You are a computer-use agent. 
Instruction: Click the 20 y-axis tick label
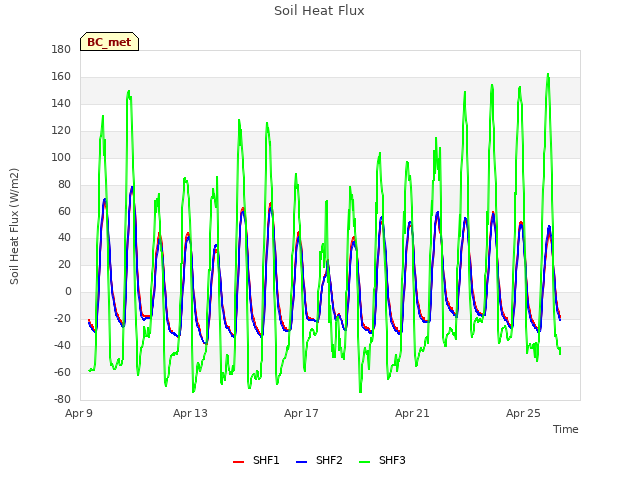pyautogui.click(x=64, y=264)
